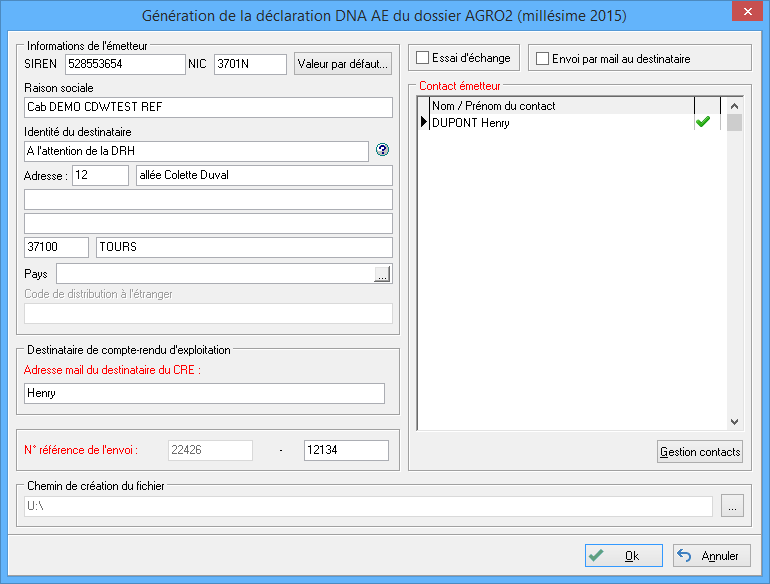The width and height of the screenshot is (770, 584).
Task: Click the row pointer arrow before DUPONT Henry
Action: pos(422,123)
